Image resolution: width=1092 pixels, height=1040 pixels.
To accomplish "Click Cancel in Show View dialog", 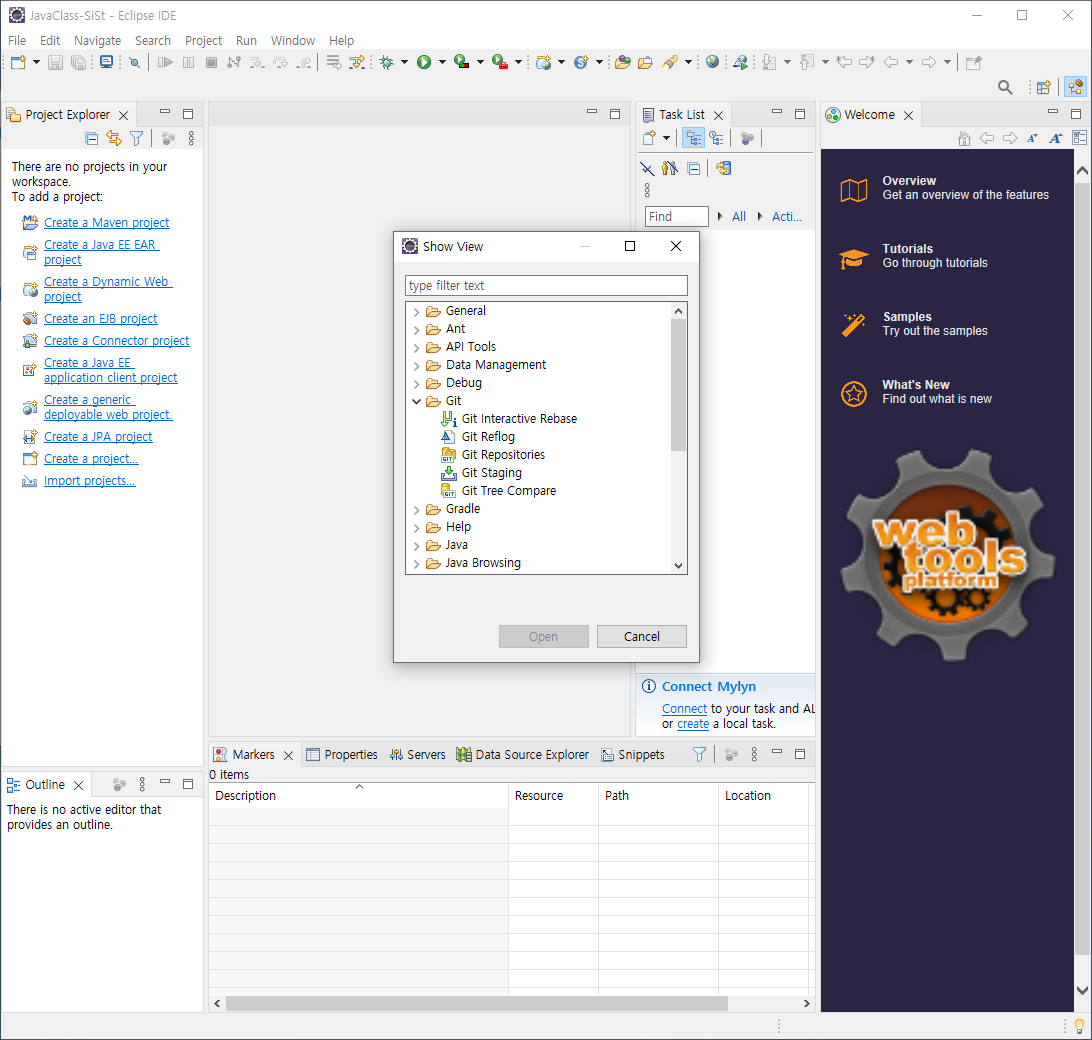I will coord(641,637).
